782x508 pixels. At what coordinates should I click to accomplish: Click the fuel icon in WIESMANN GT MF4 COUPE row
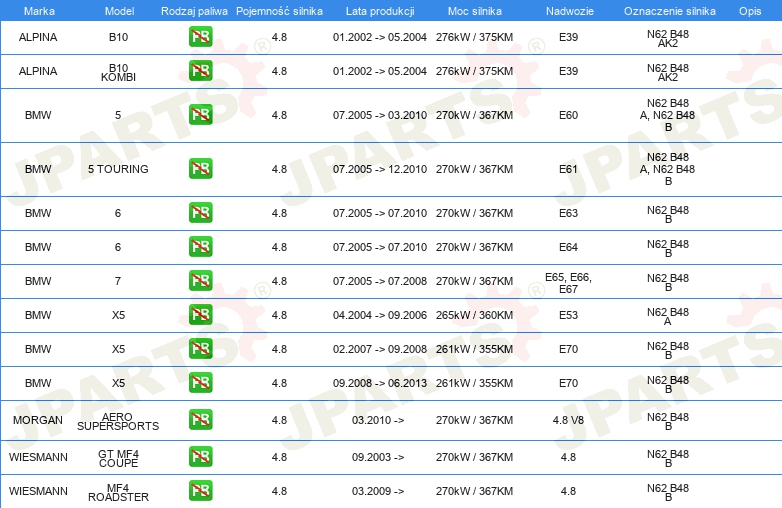pyautogui.click(x=200, y=457)
